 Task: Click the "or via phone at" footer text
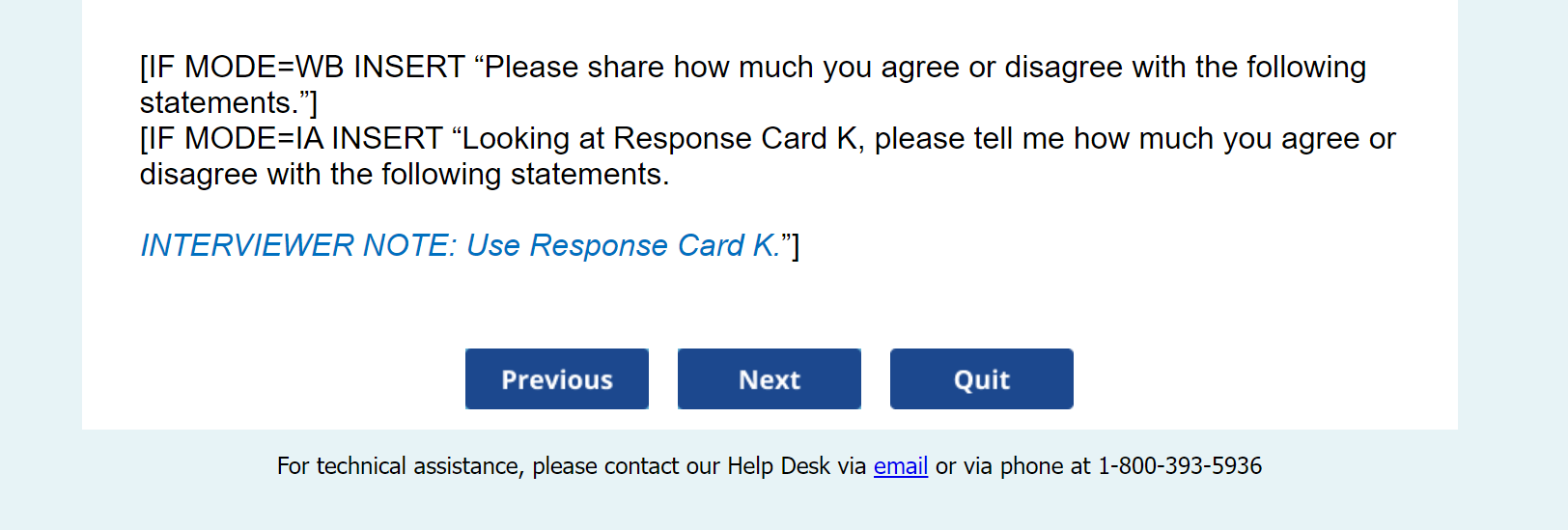click(1012, 466)
